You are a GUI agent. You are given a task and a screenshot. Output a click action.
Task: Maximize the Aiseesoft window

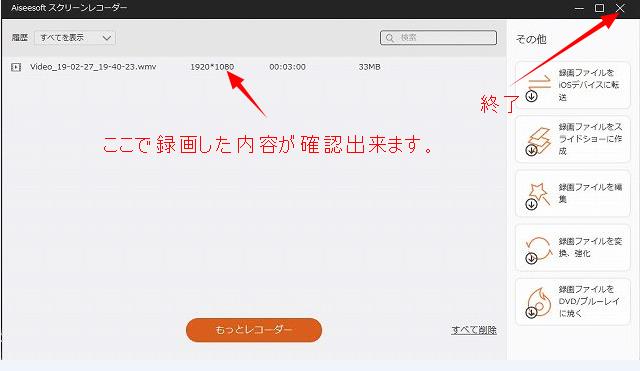(599, 8)
